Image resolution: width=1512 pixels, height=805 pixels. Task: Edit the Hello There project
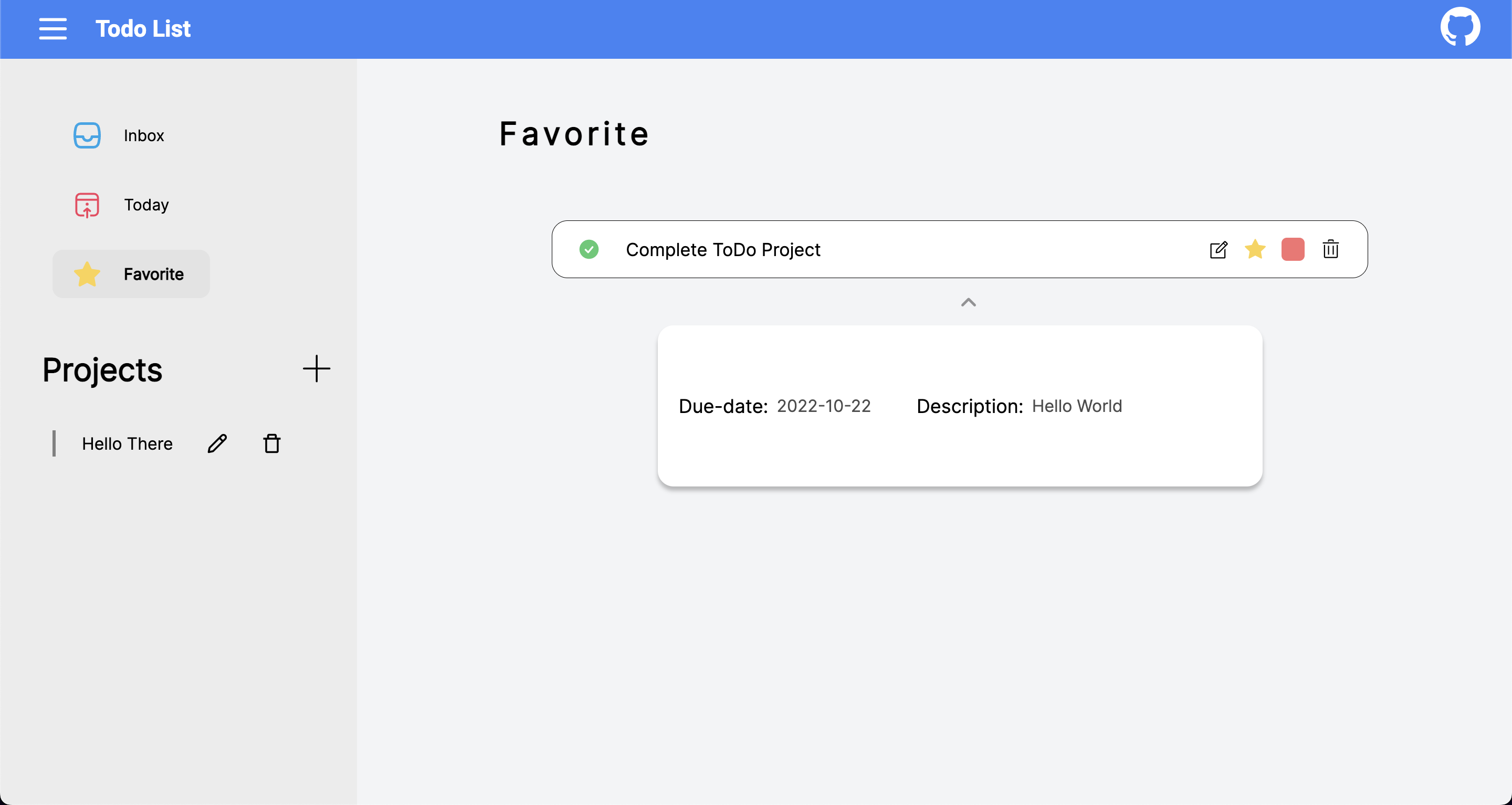[x=217, y=443]
